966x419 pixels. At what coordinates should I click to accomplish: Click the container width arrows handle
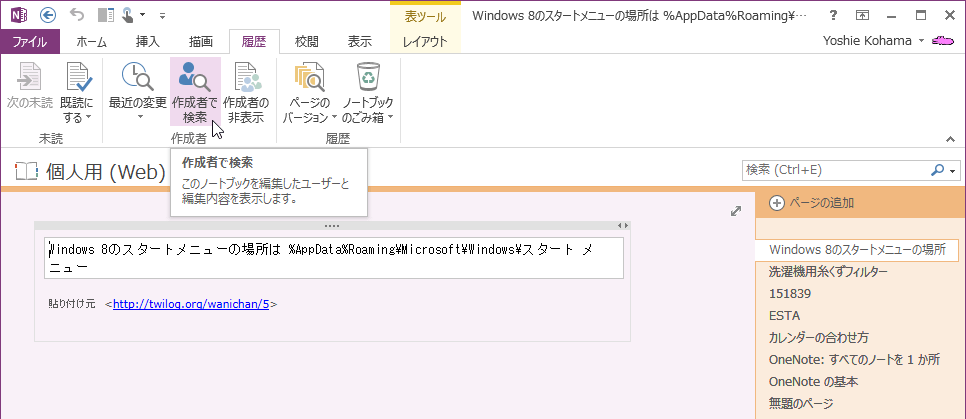tap(623, 226)
